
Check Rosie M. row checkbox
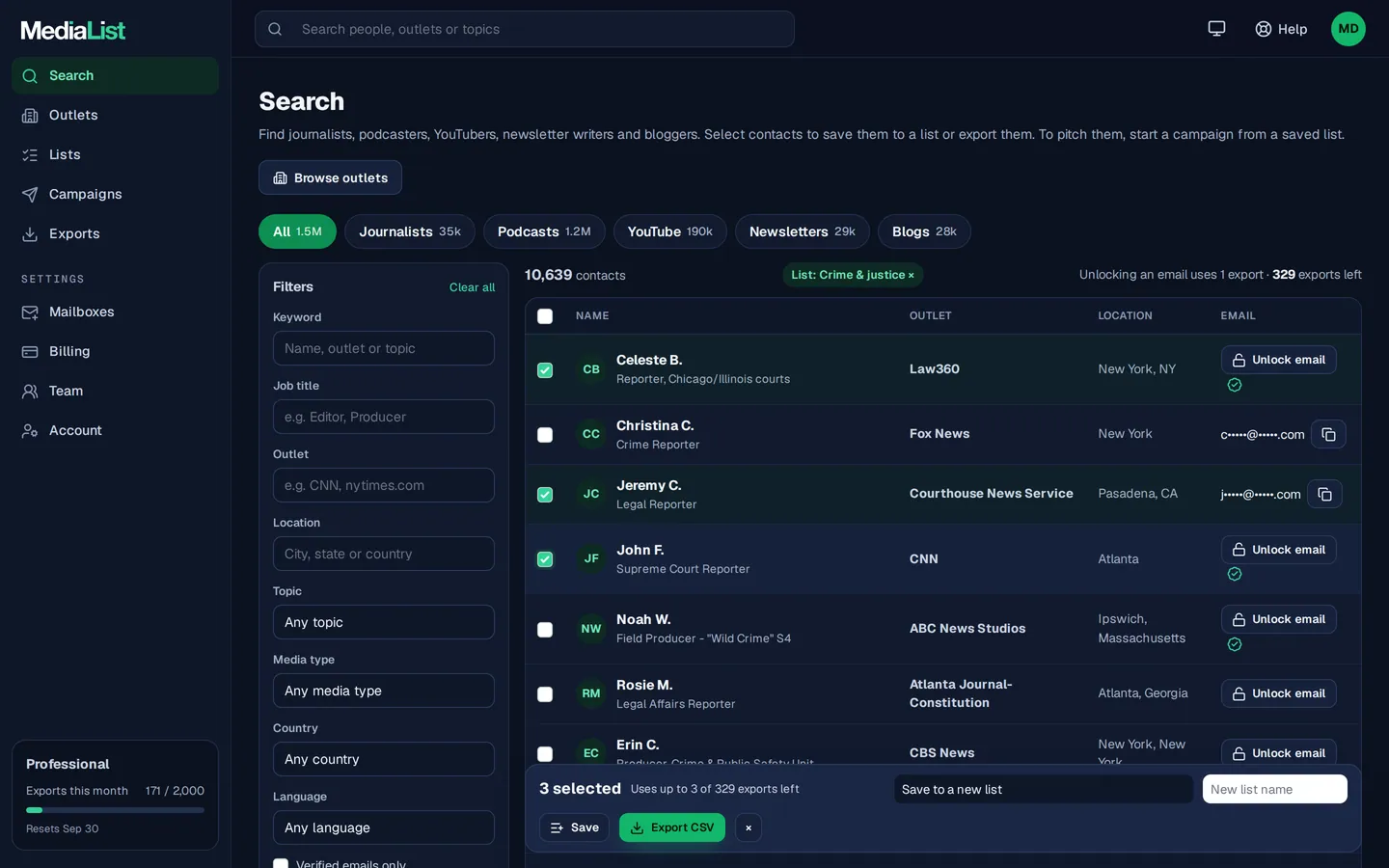(x=545, y=694)
